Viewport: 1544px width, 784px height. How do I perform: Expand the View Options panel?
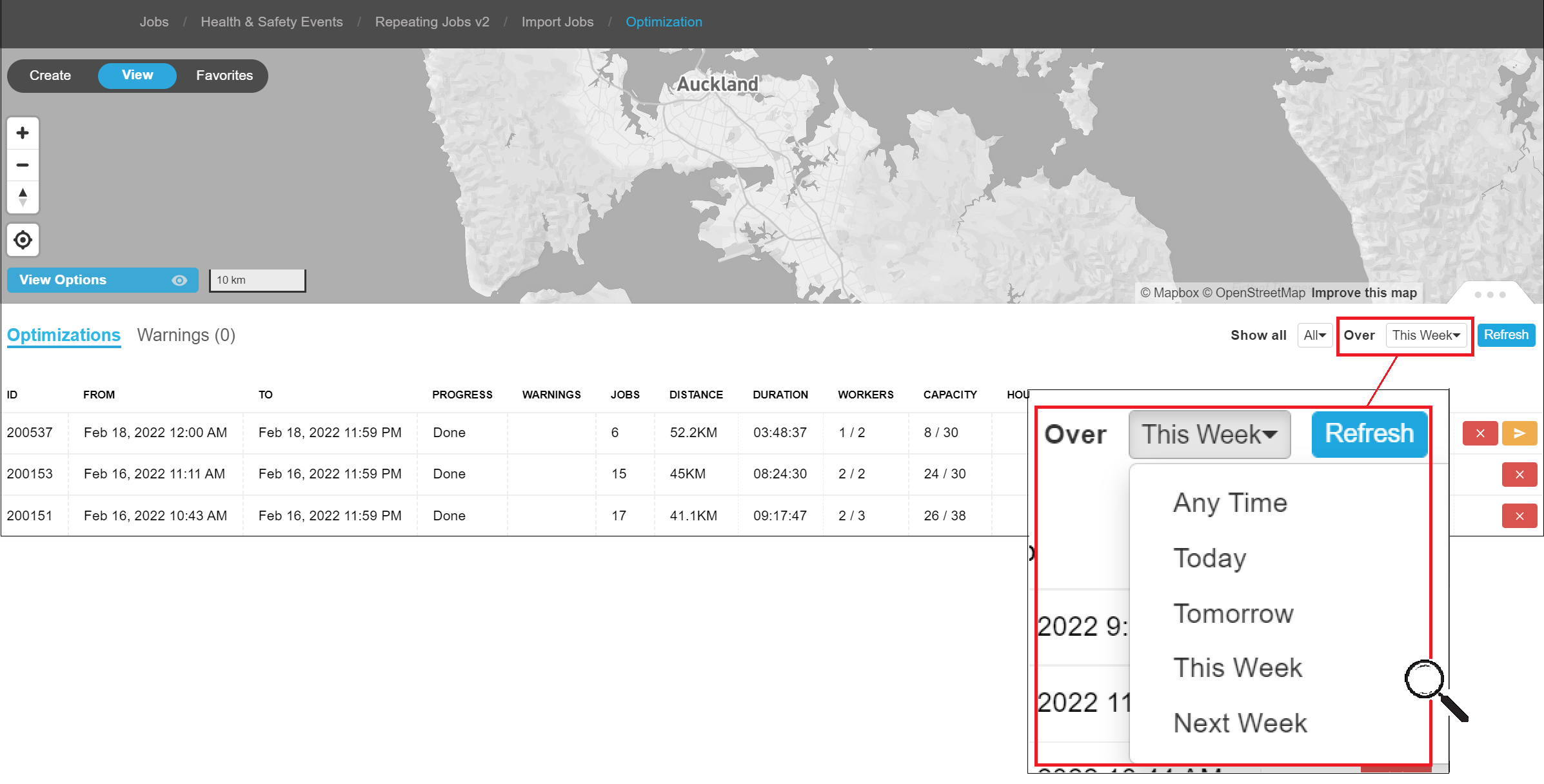(103, 280)
